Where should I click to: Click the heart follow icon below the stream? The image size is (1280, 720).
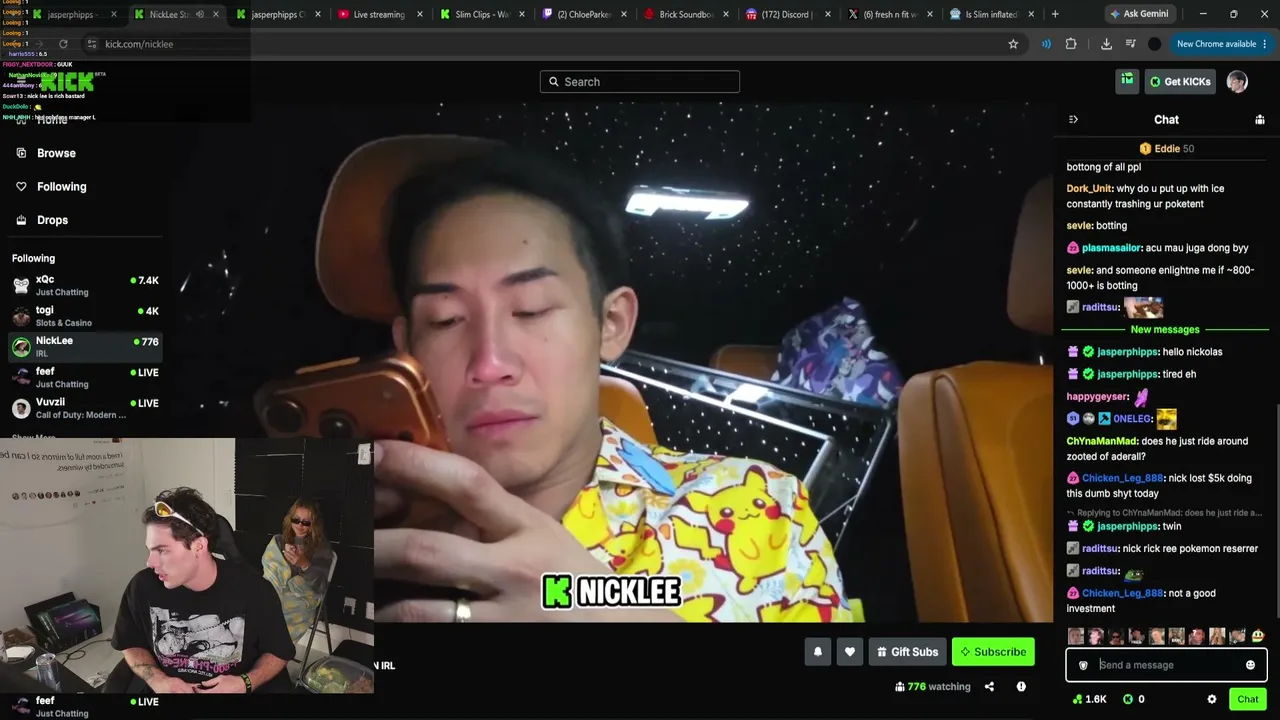tap(850, 652)
